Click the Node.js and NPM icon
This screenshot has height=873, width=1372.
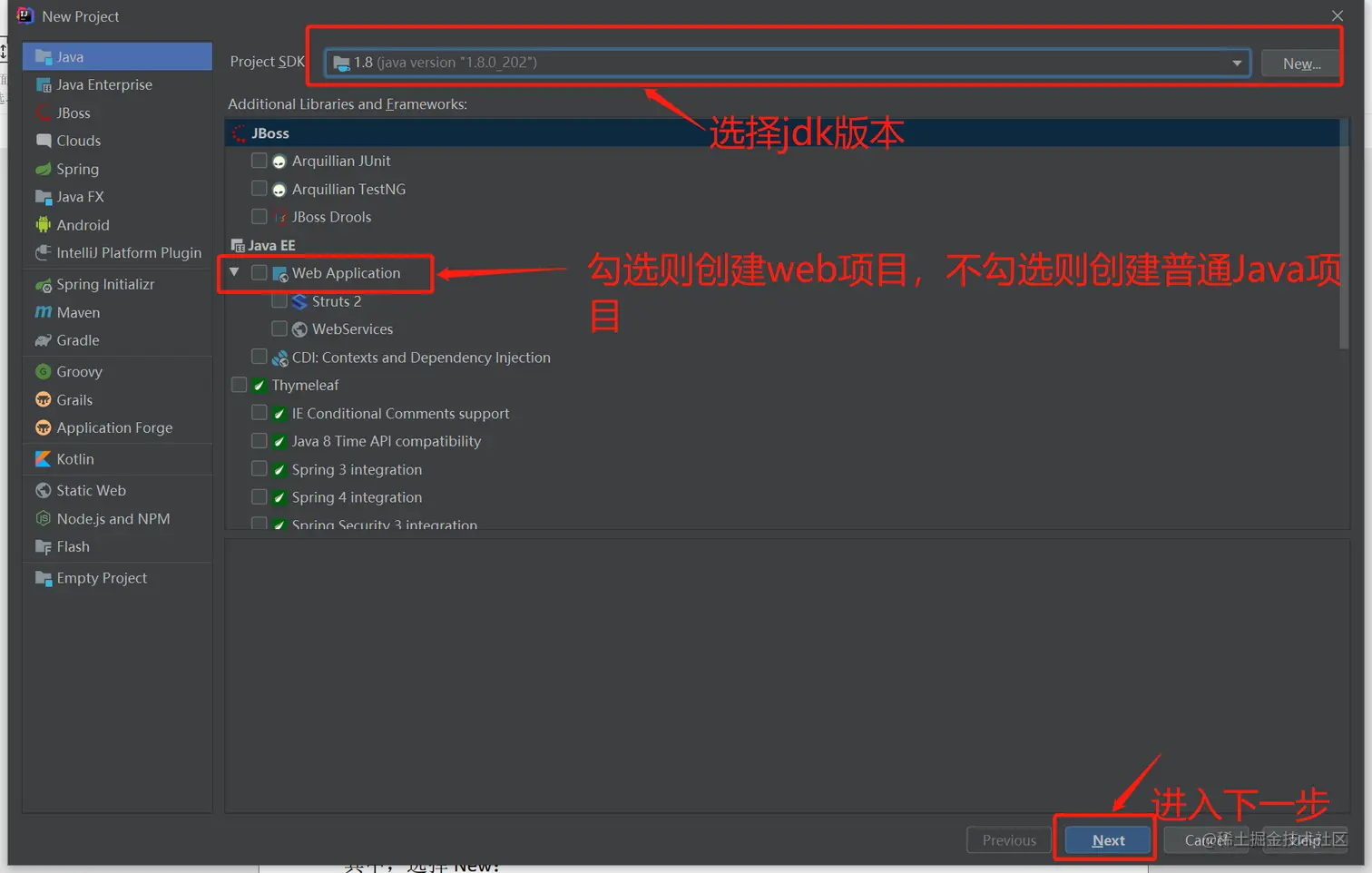(x=43, y=518)
